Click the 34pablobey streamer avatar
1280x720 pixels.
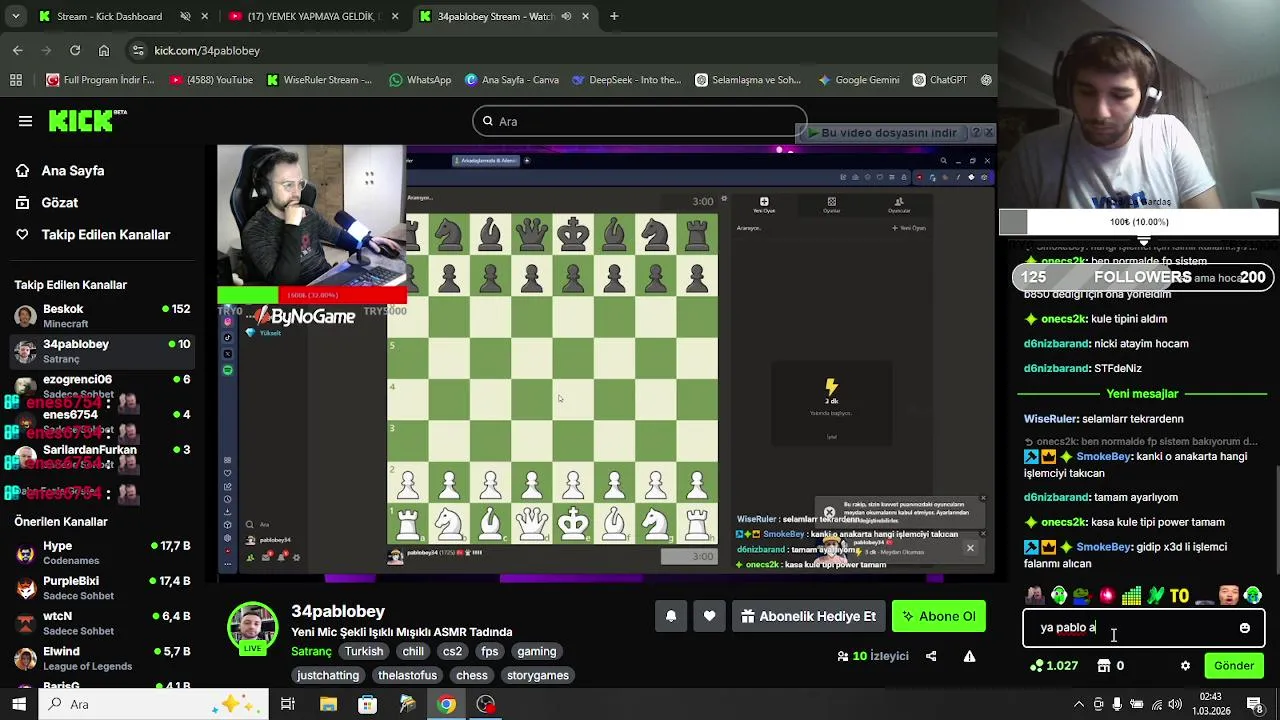pyautogui.click(x=253, y=628)
